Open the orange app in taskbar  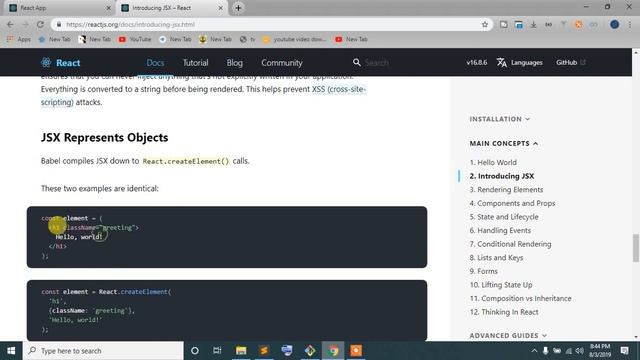[x=356, y=351]
